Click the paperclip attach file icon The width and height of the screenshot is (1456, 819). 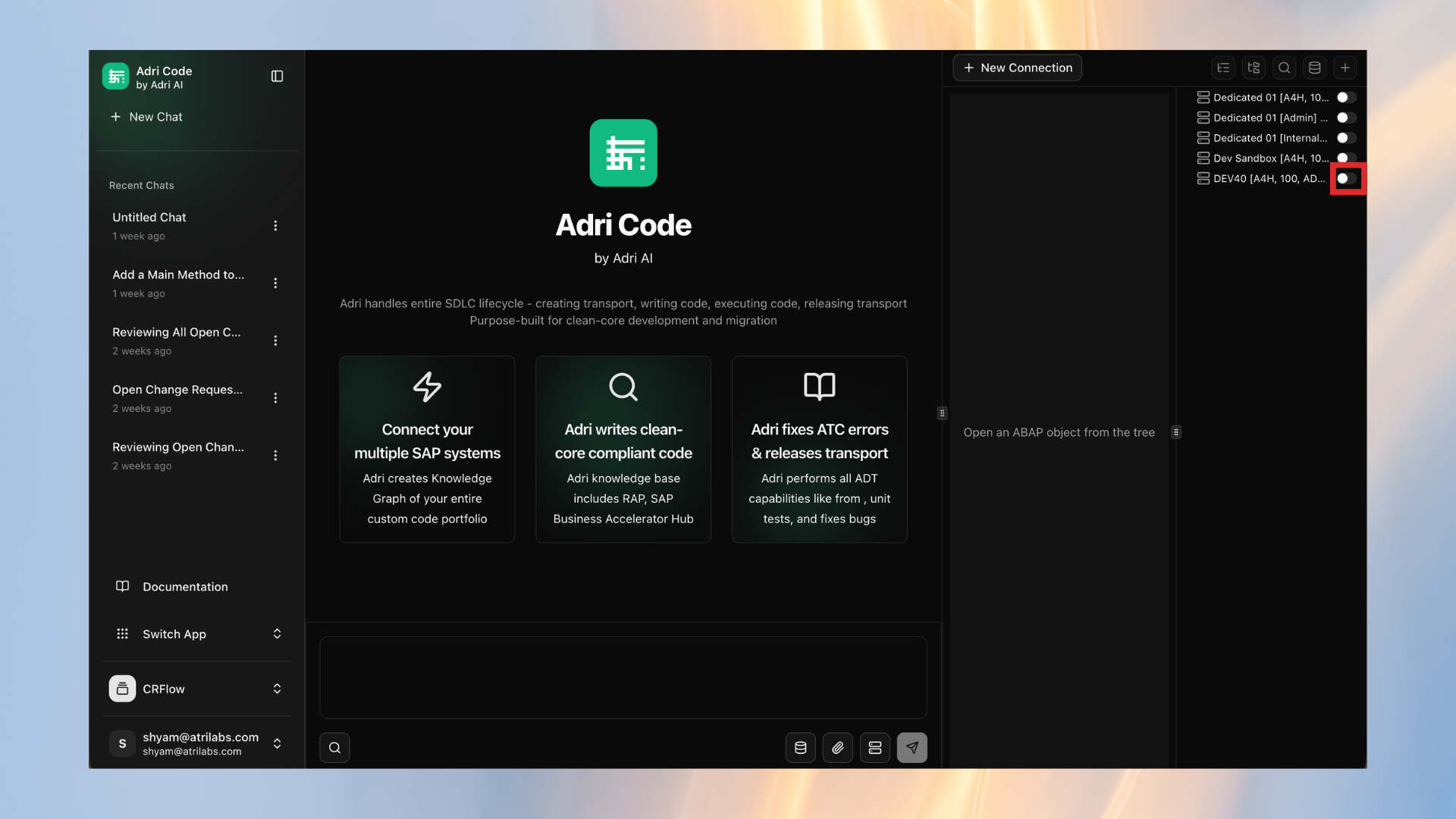pyautogui.click(x=837, y=748)
